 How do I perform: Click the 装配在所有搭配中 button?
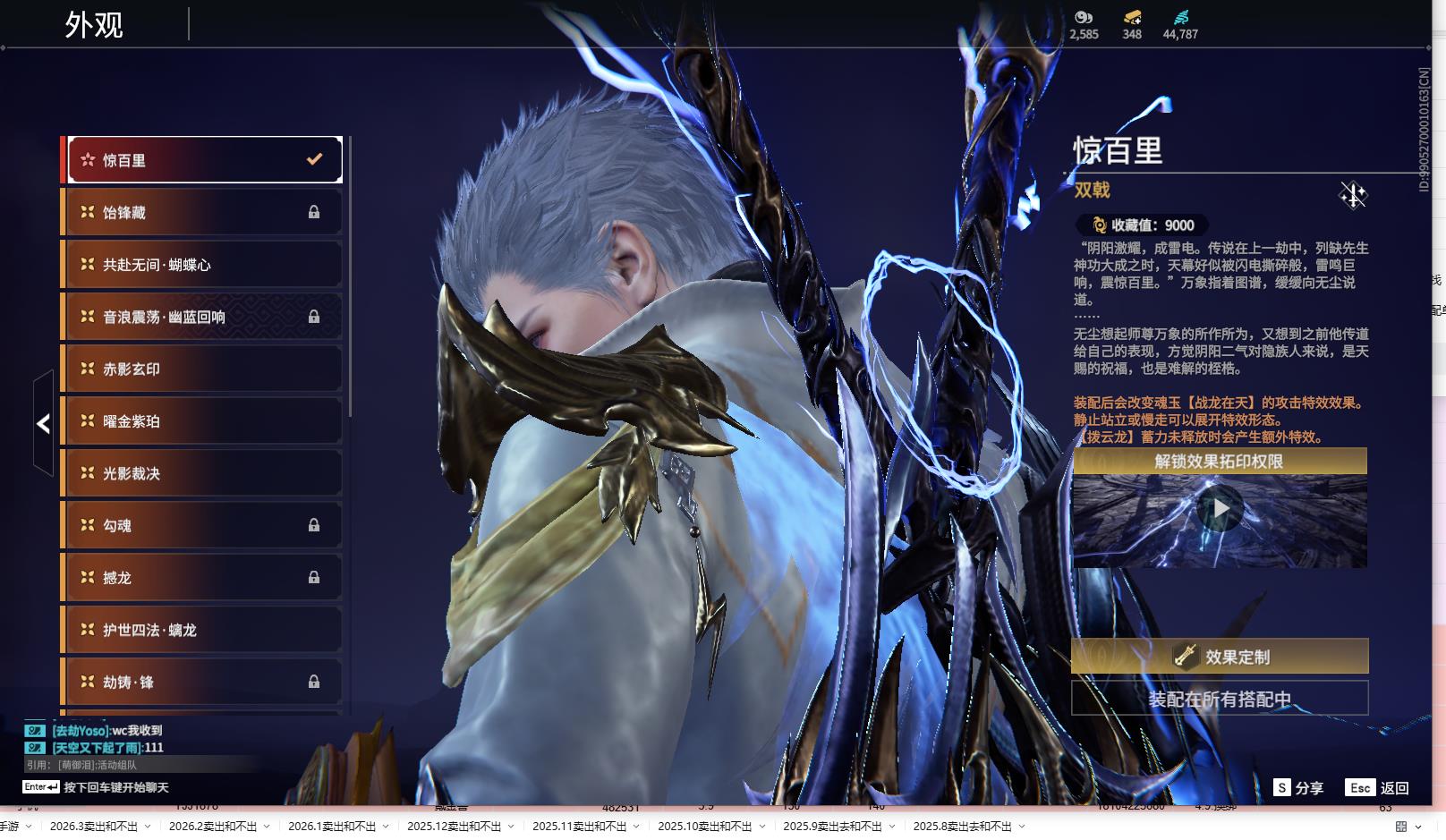(1220, 699)
